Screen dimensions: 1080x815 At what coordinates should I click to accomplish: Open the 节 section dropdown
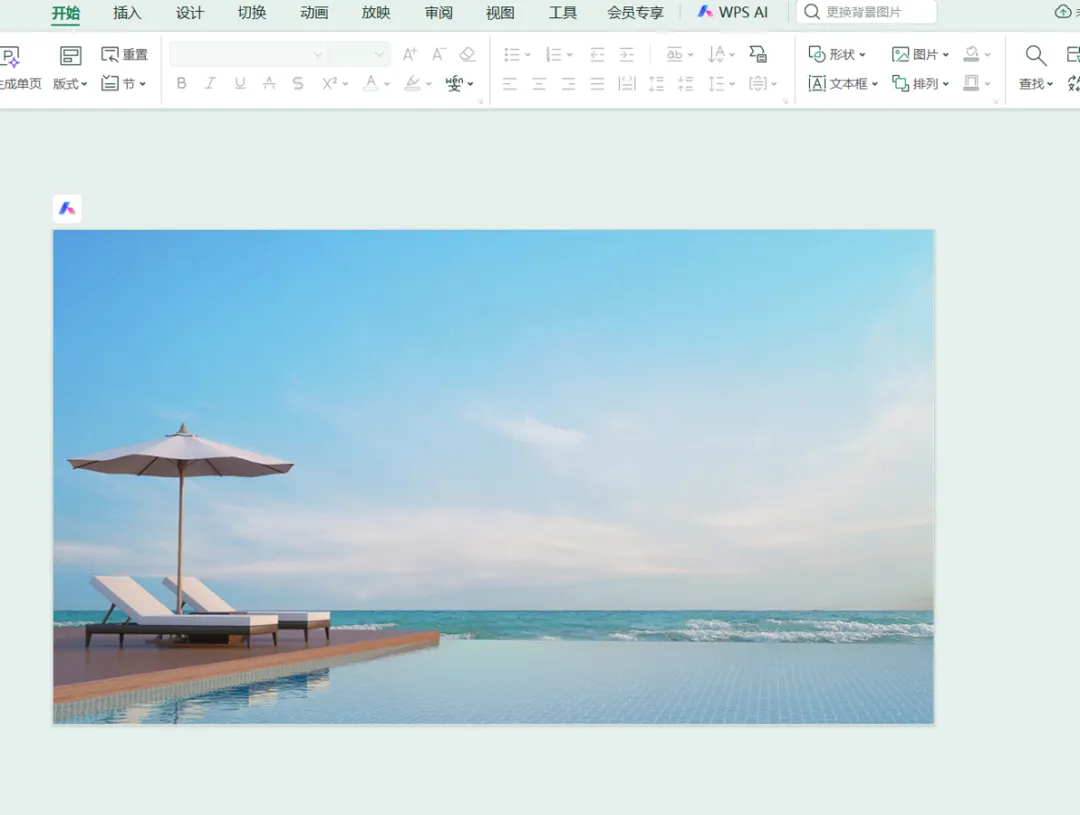124,83
